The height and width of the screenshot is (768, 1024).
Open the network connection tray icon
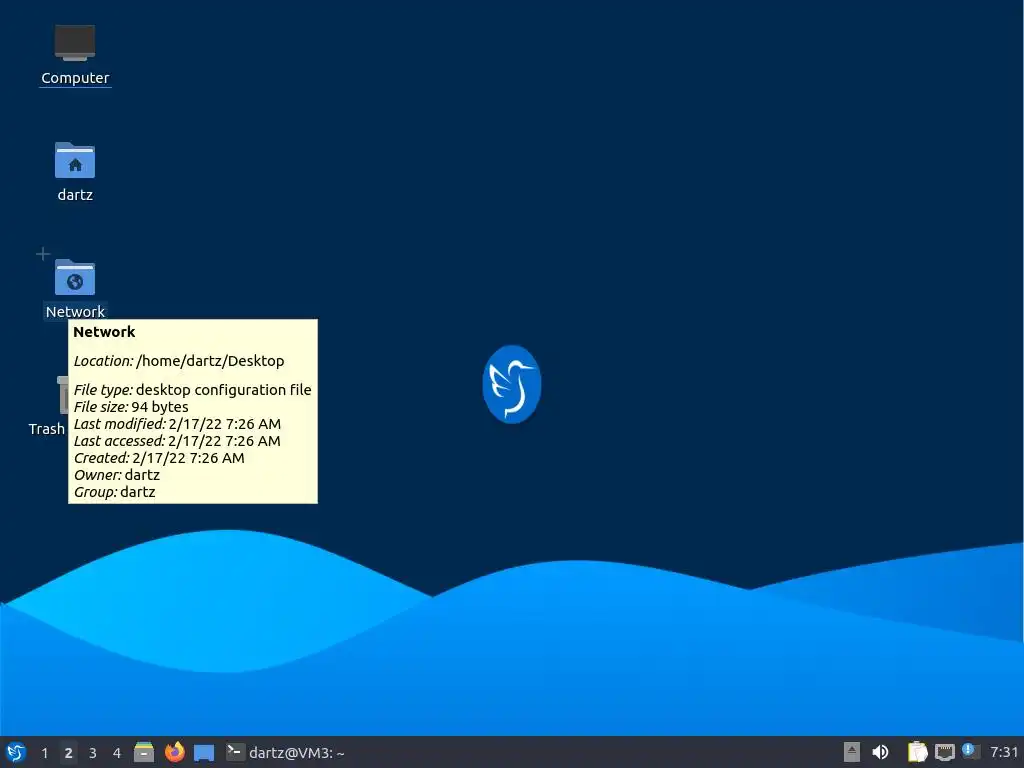[944, 753]
